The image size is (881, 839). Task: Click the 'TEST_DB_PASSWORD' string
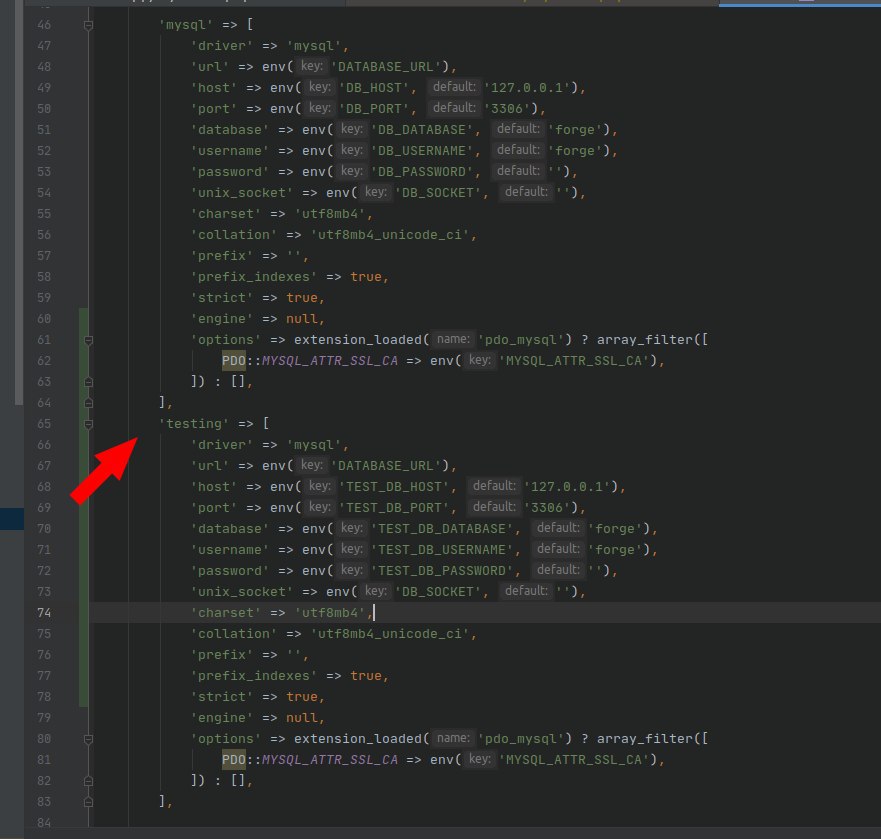click(x=442, y=570)
